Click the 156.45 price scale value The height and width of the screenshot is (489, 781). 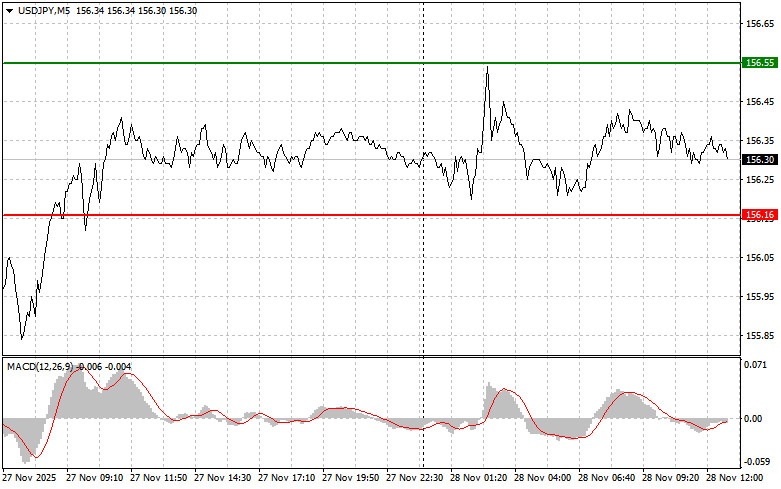pyautogui.click(x=760, y=102)
